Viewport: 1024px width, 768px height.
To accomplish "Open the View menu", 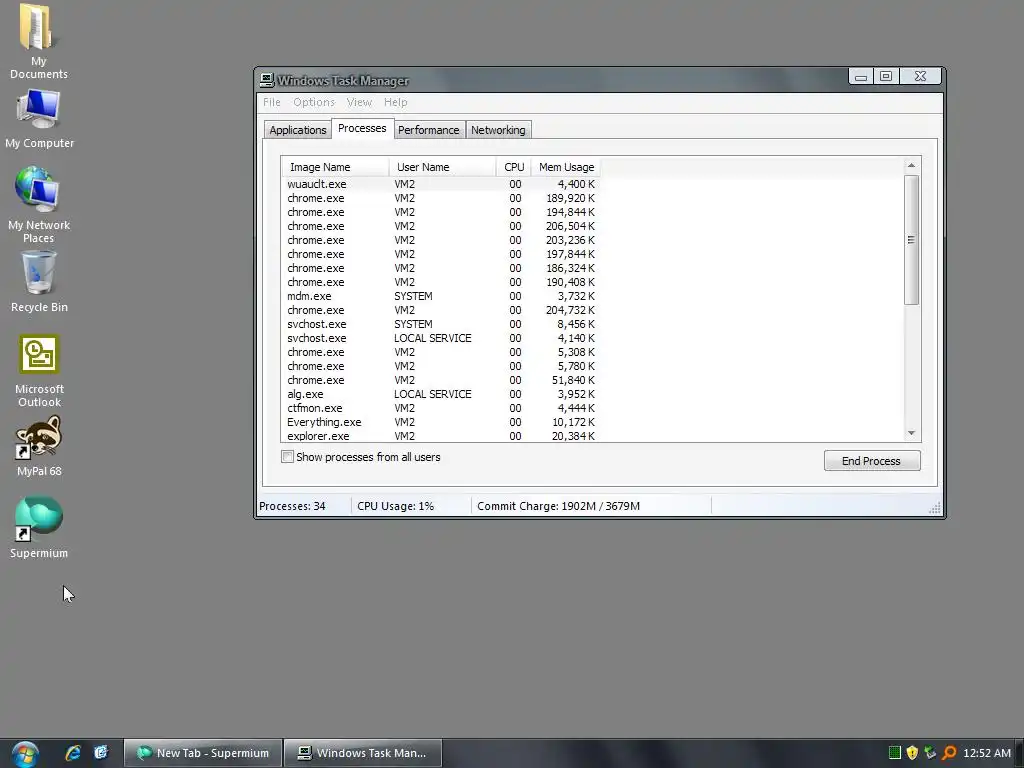I will [359, 103].
